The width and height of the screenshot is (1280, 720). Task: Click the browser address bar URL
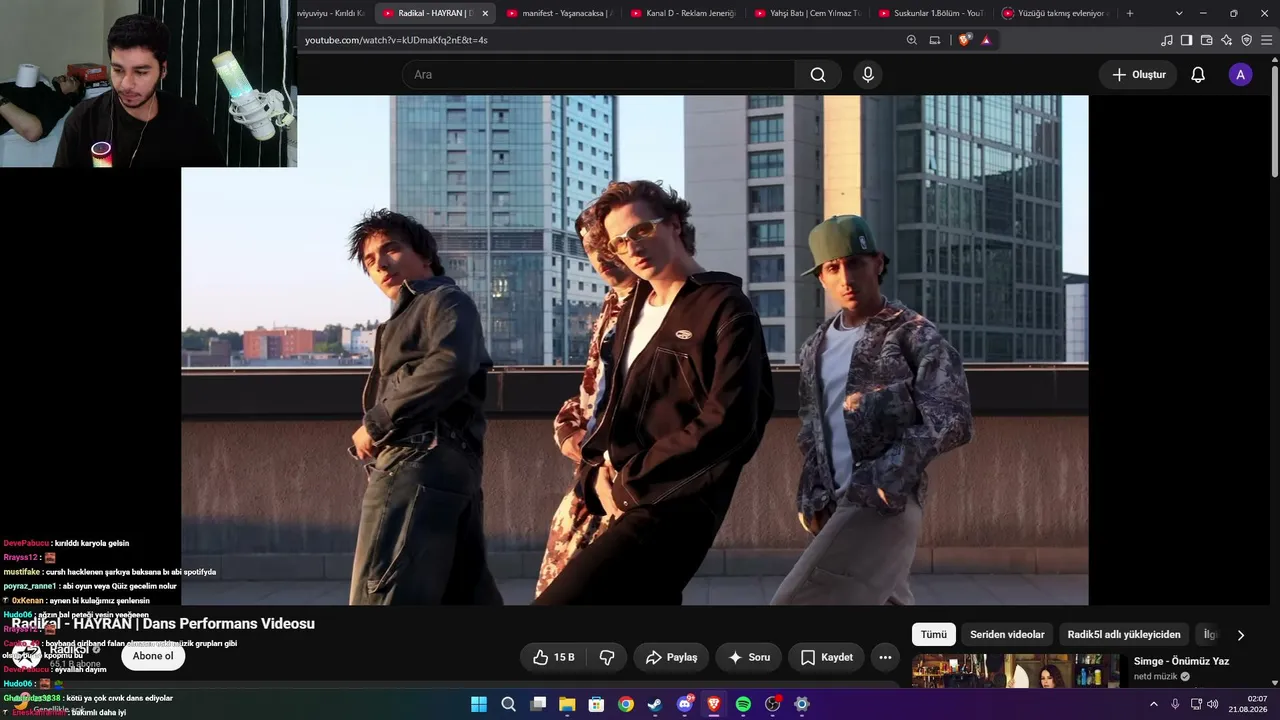(396, 40)
